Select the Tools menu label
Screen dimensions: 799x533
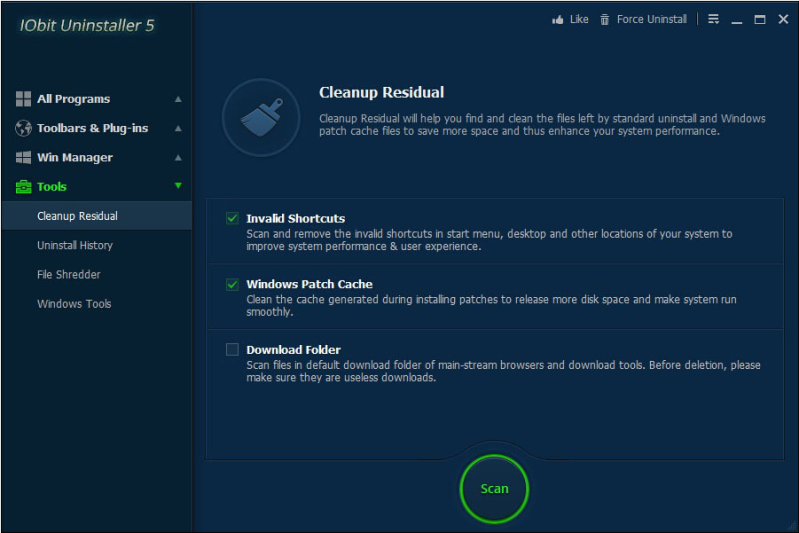pyautogui.click(x=52, y=187)
